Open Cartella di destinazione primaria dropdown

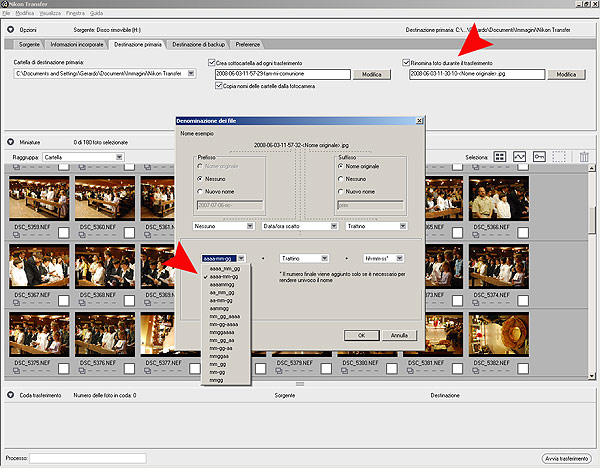(x=191, y=73)
